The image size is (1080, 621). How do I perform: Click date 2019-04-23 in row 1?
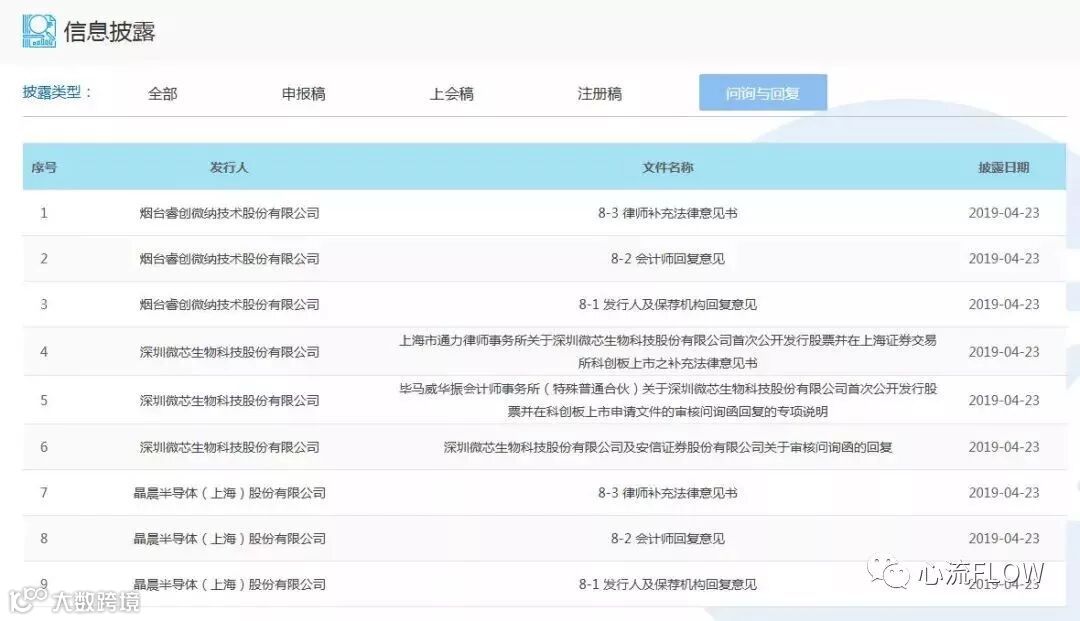point(1004,213)
